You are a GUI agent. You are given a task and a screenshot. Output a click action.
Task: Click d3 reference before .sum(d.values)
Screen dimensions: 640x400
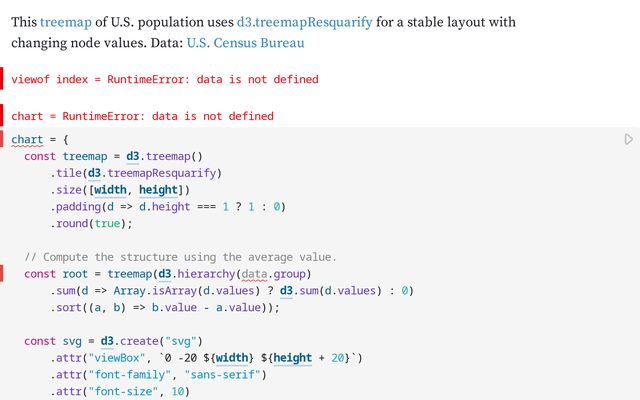click(x=286, y=291)
